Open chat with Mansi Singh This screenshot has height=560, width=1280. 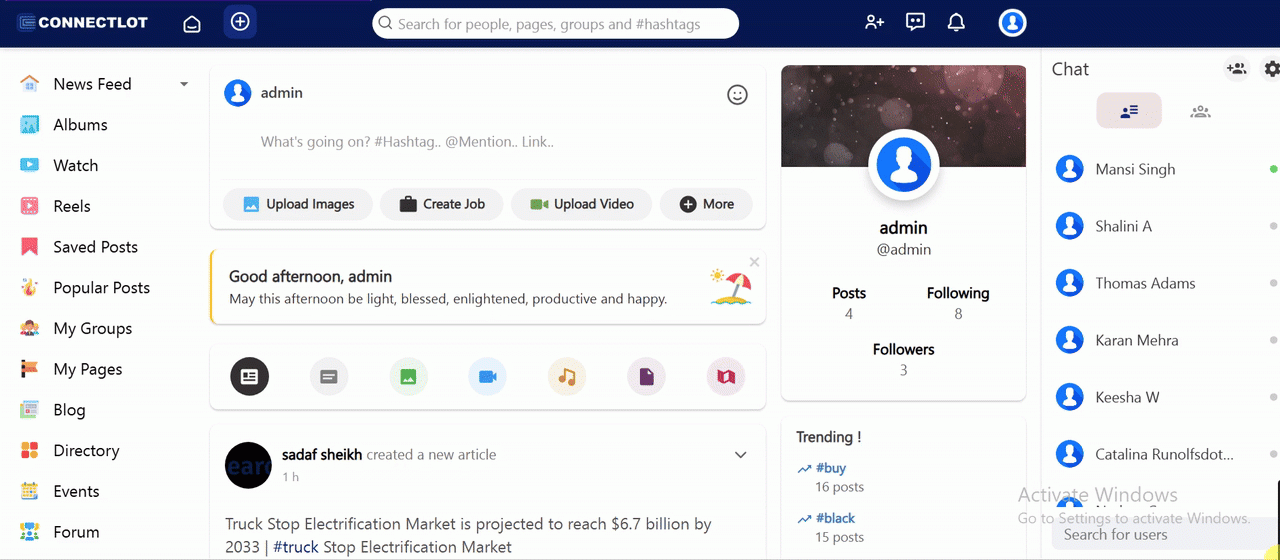click(1135, 169)
